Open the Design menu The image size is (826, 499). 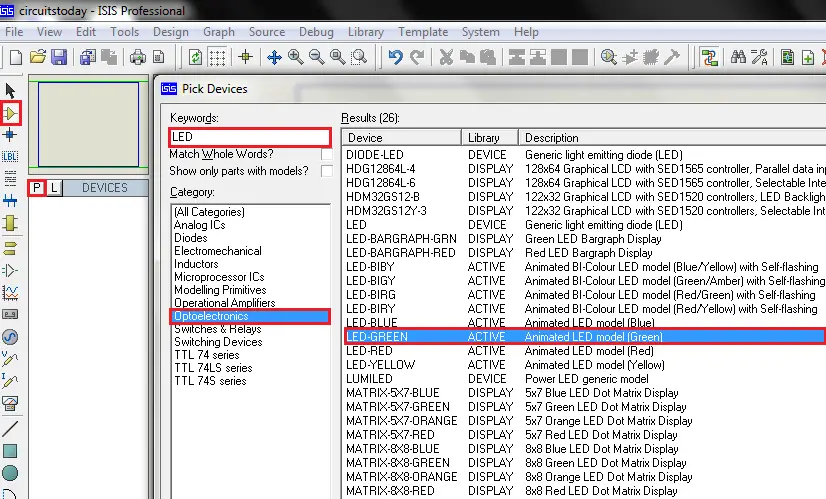click(171, 32)
